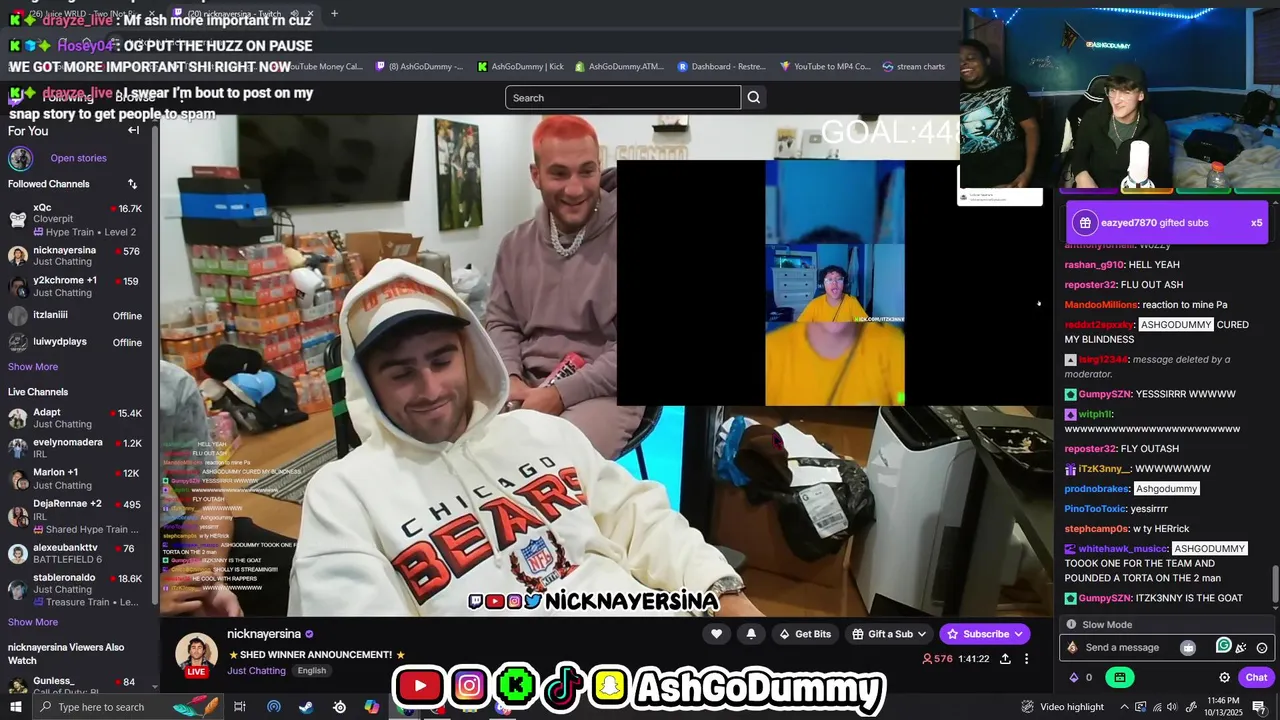Click the heart follow icon

pyautogui.click(x=716, y=634)
